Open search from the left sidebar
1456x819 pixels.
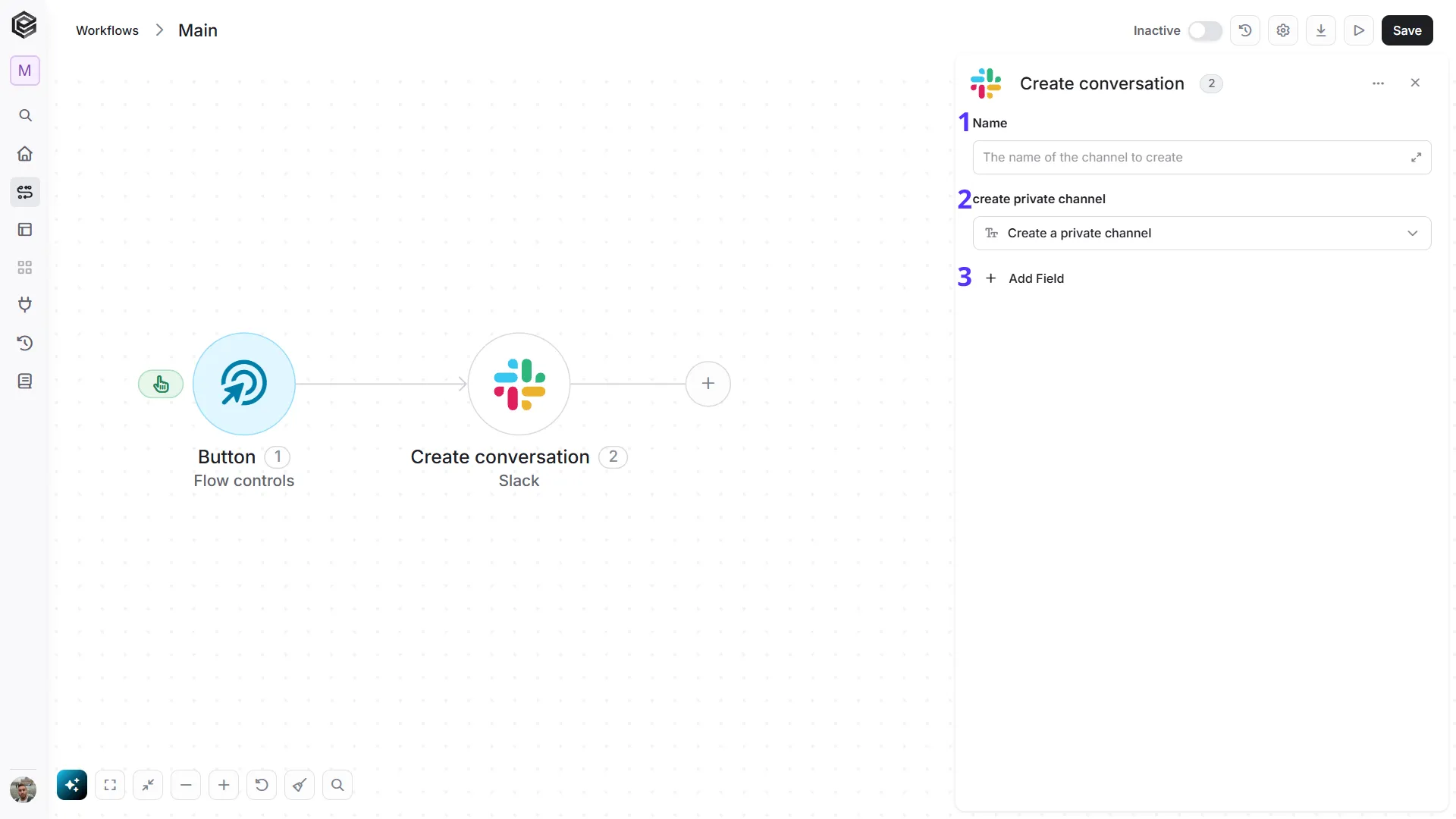click(25, 115)
